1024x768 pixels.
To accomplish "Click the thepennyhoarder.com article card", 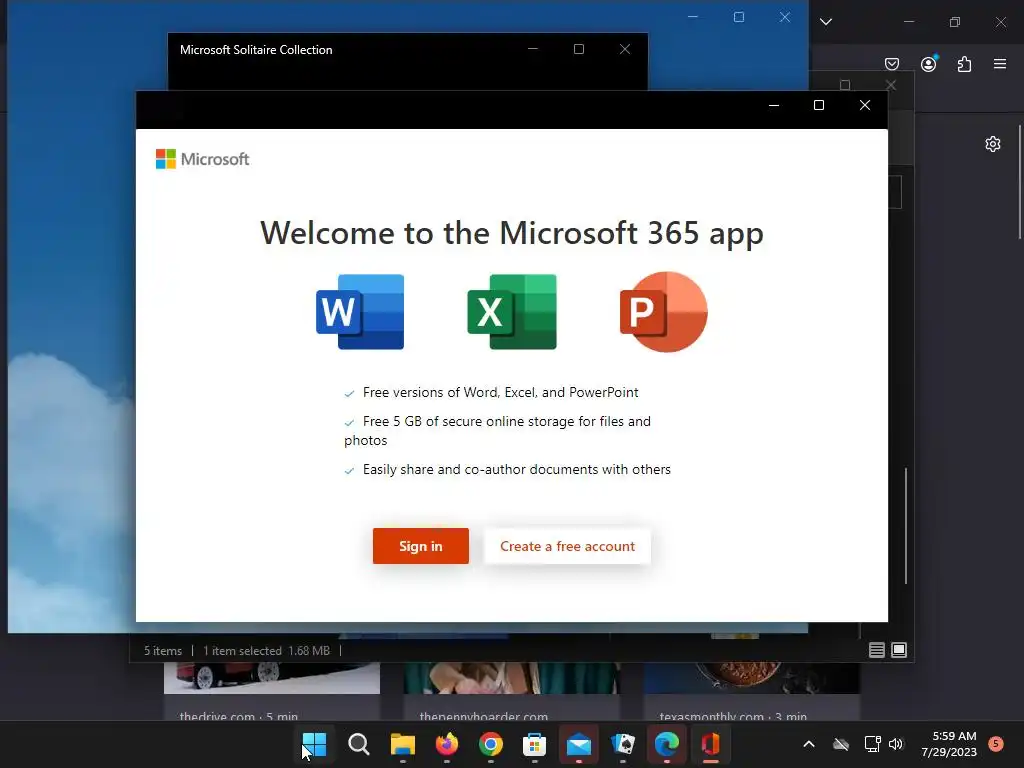I will (511, 691).
